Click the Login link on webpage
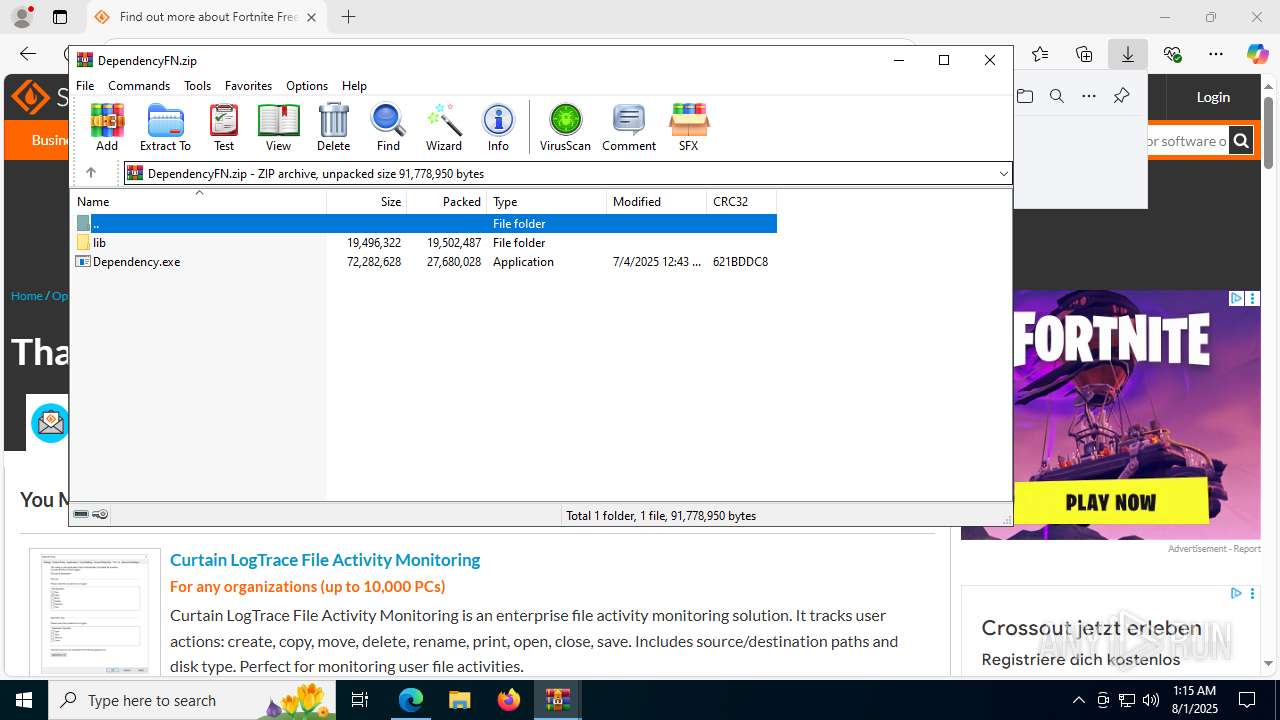The width and height of the screenshot is (1280, 720). 1213,97
